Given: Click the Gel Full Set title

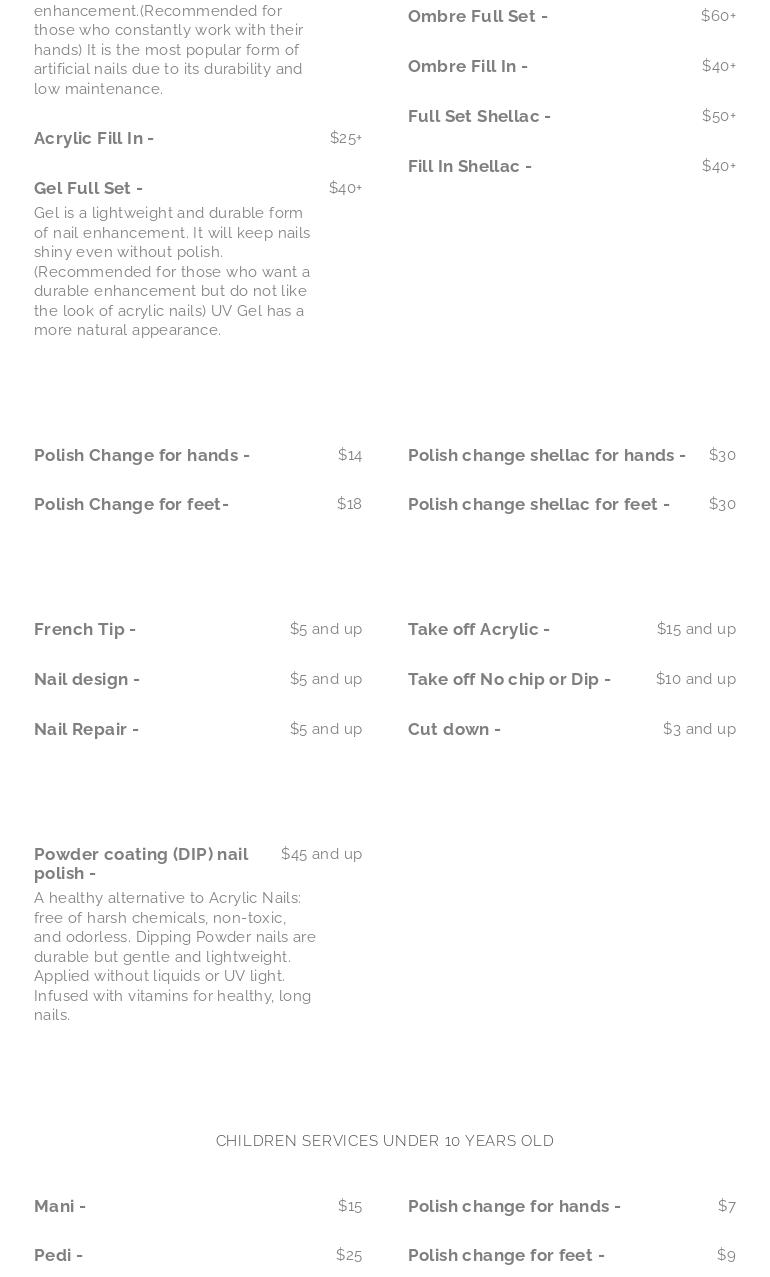Looking at the screenshot, I should point(88,188).
